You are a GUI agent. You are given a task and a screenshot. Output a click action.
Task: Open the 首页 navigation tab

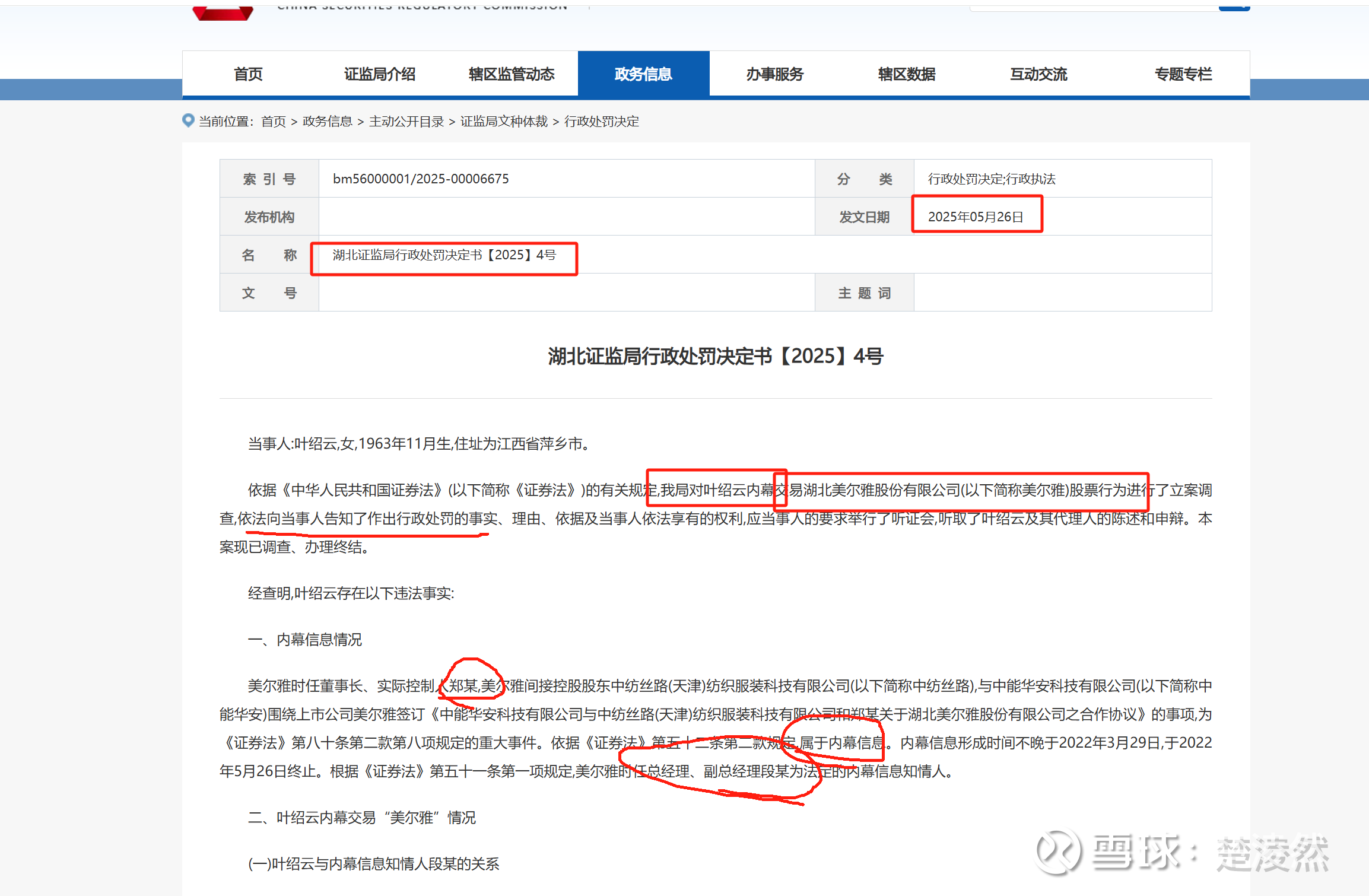(248, 74)
